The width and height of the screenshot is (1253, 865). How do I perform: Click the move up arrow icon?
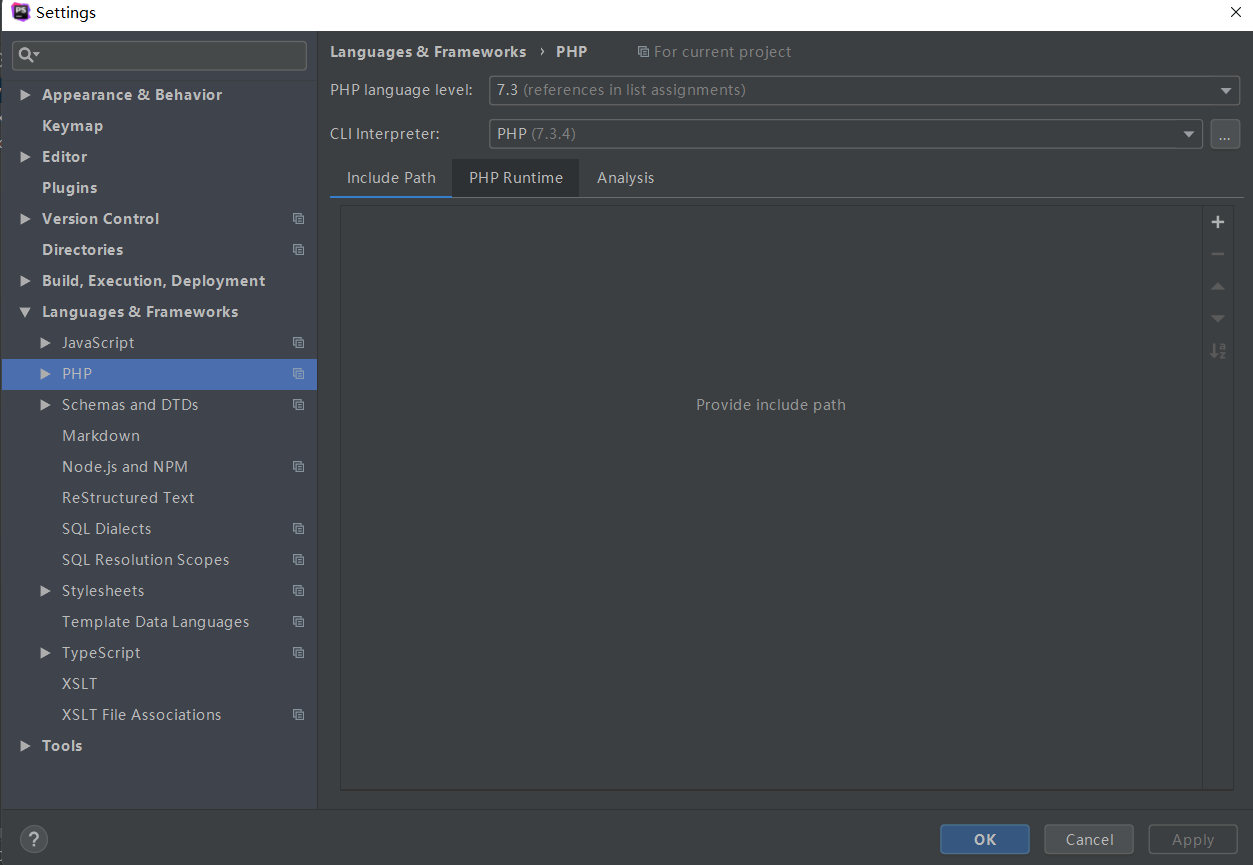click(x=1217, y=286)
